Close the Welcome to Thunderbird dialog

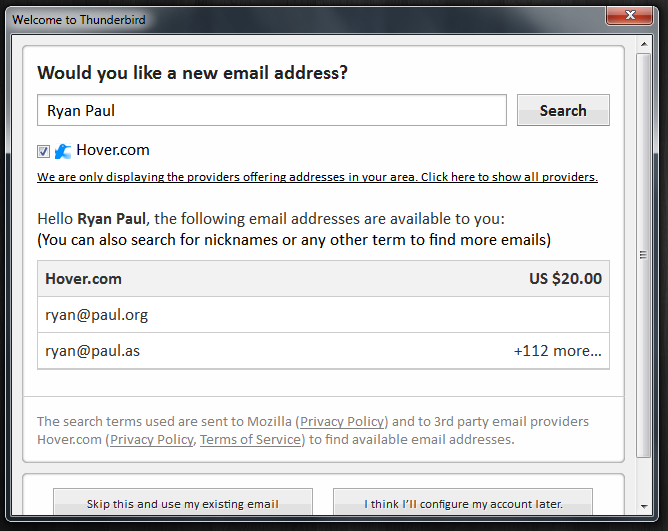coord(630,16)
